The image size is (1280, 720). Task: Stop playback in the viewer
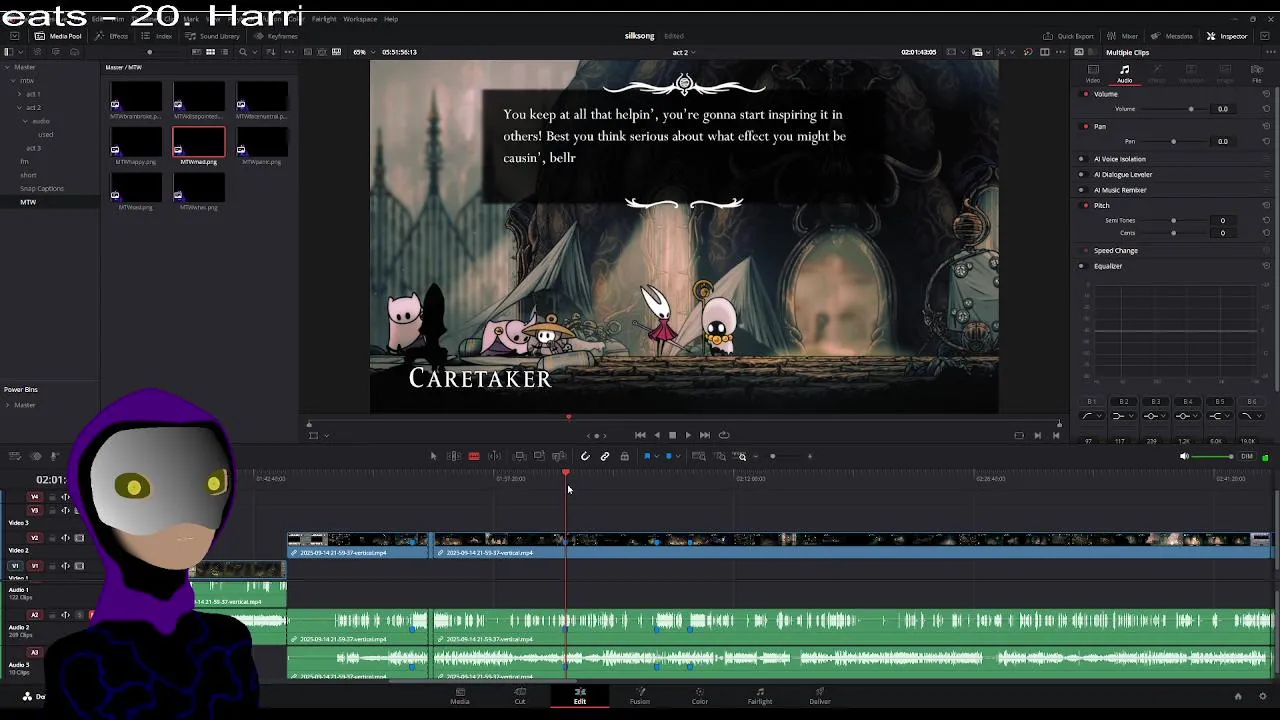point(672,435)
